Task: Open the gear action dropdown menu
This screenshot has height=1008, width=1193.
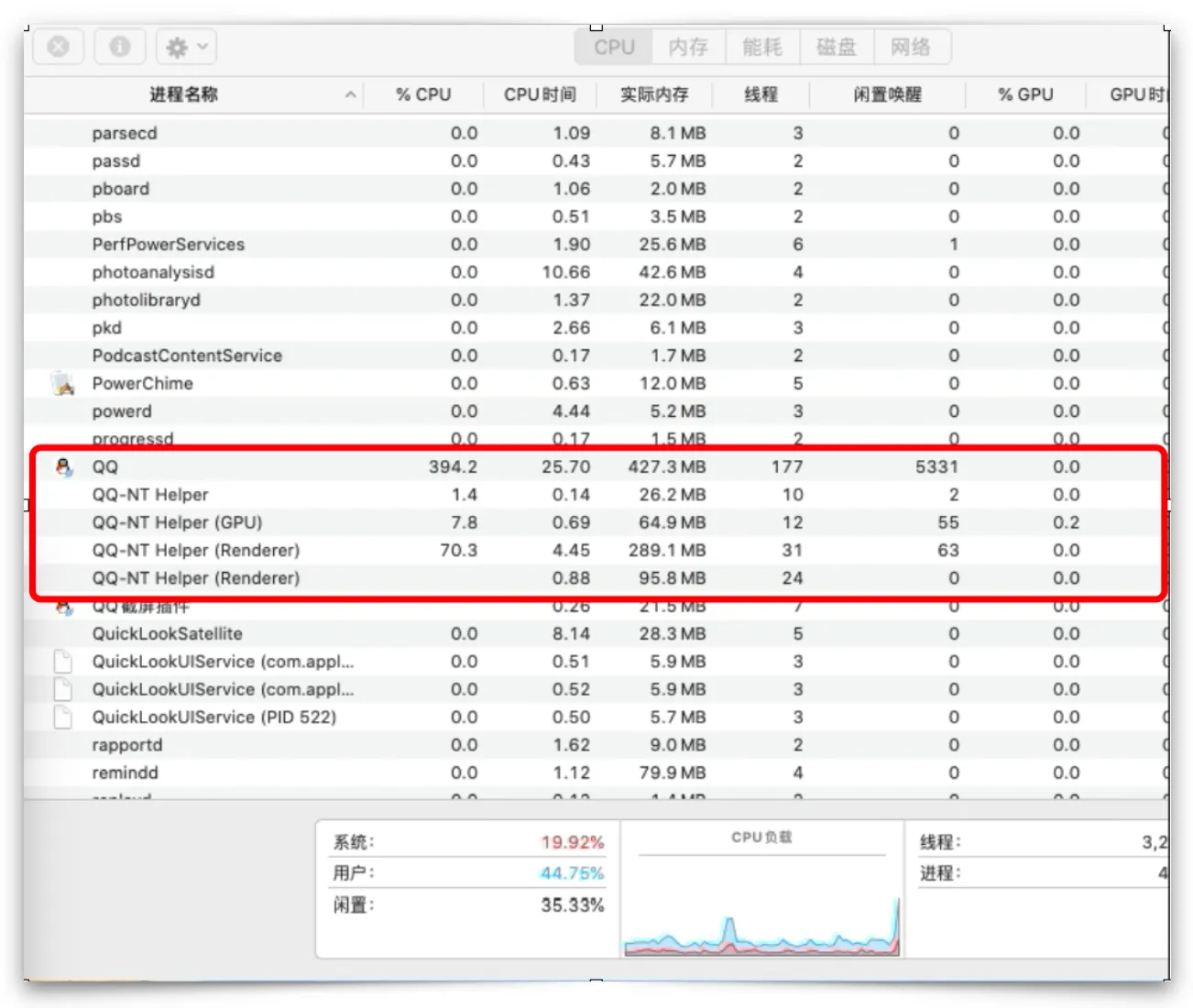Action: [x=187, y=47]
